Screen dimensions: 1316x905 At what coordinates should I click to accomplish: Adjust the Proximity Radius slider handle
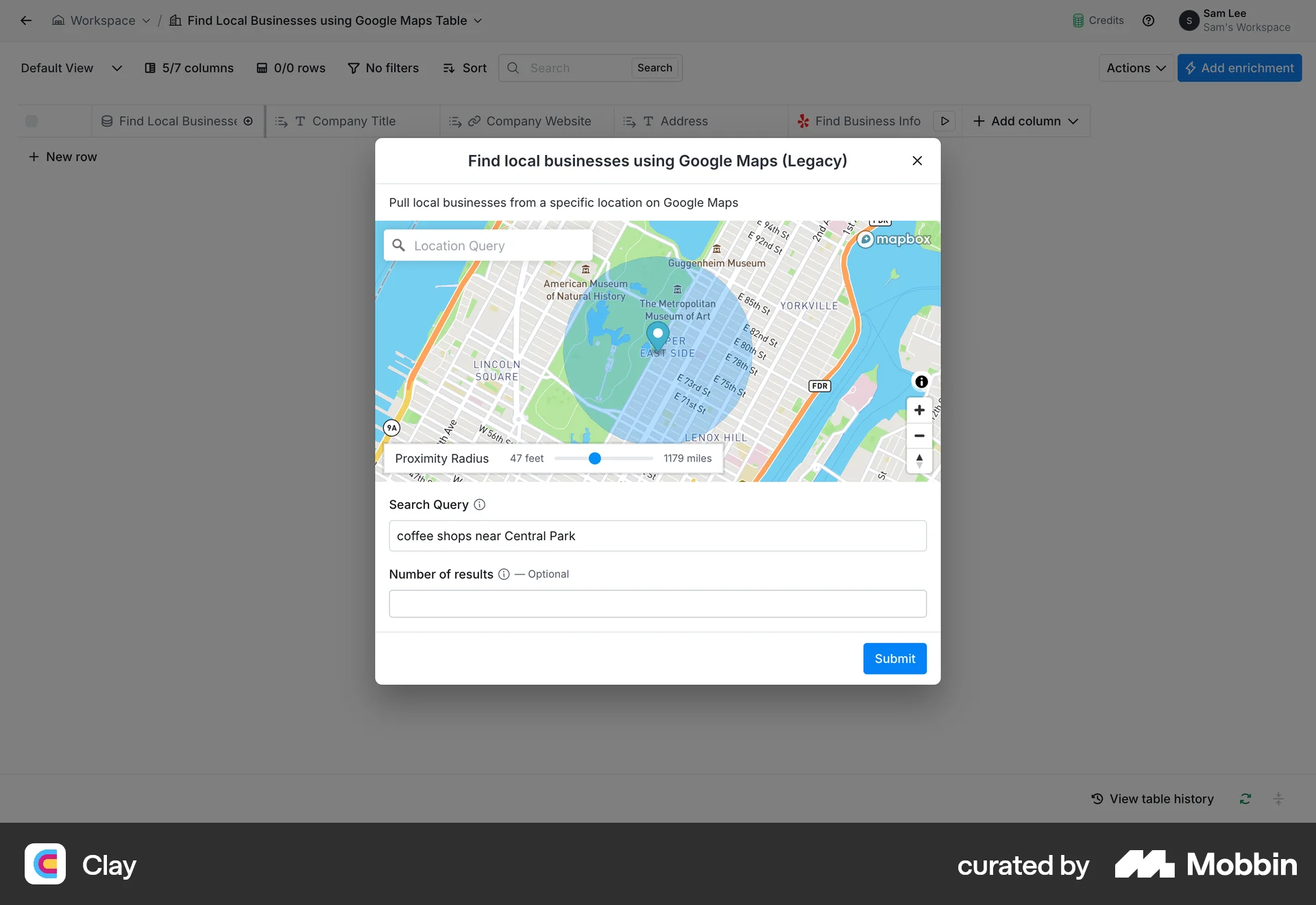coord(595,458)
